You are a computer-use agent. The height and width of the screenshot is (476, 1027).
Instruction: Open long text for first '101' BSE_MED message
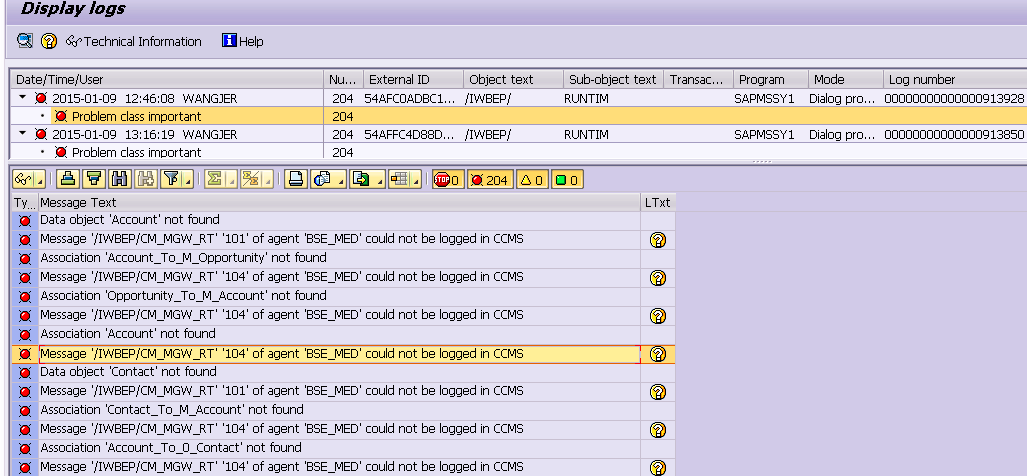pos(658,240)
